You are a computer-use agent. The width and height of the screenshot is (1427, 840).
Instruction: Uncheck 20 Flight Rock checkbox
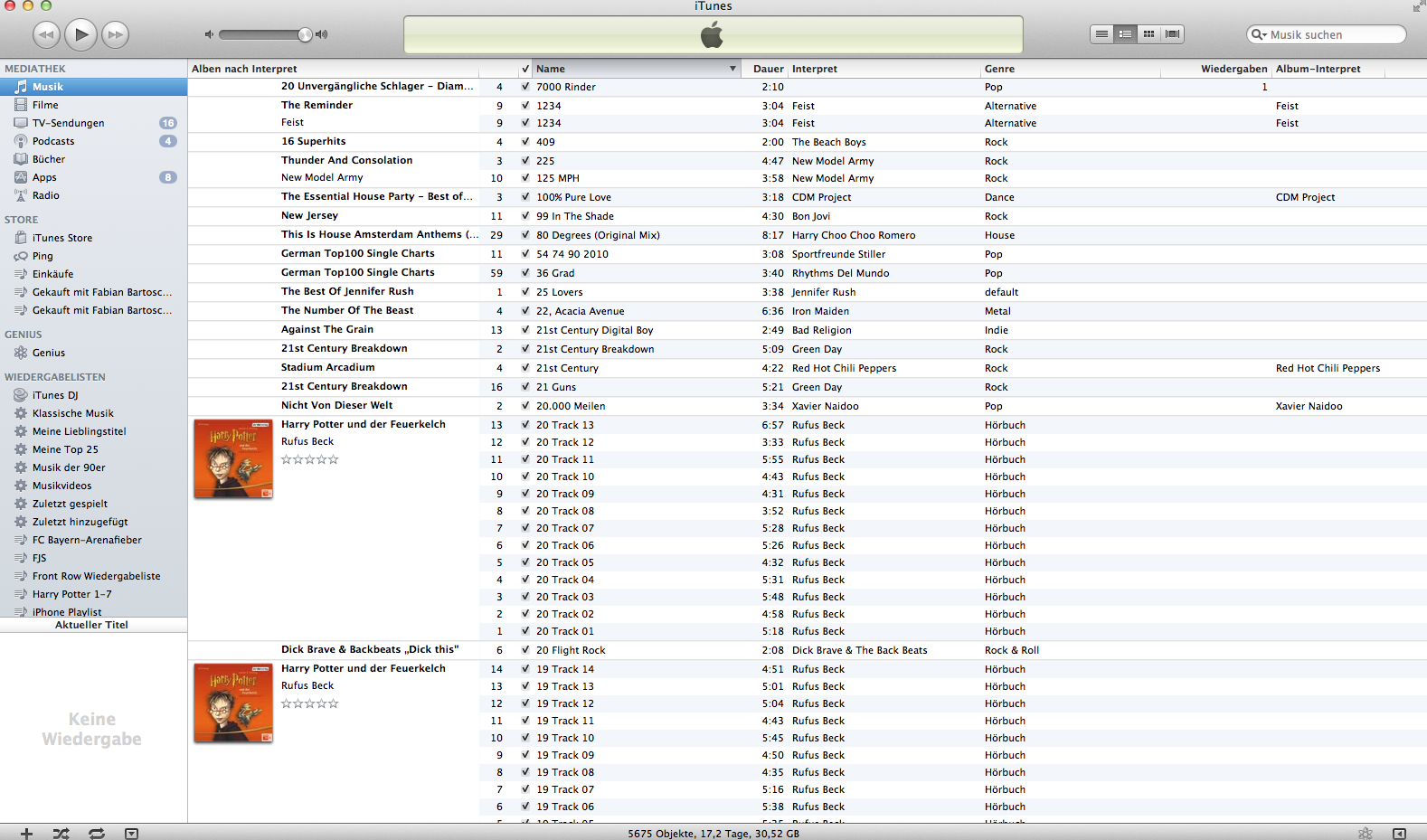[525, 650]
